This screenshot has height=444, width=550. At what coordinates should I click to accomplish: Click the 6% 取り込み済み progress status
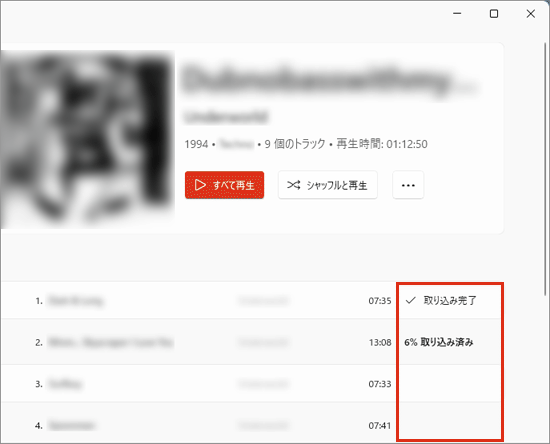click(x=439, y=342)
